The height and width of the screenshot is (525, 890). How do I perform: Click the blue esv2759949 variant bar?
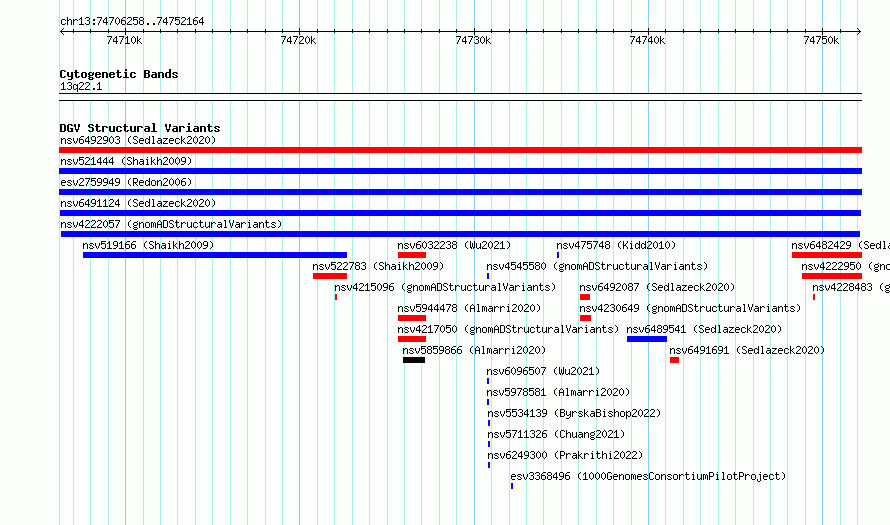[460, 192]
